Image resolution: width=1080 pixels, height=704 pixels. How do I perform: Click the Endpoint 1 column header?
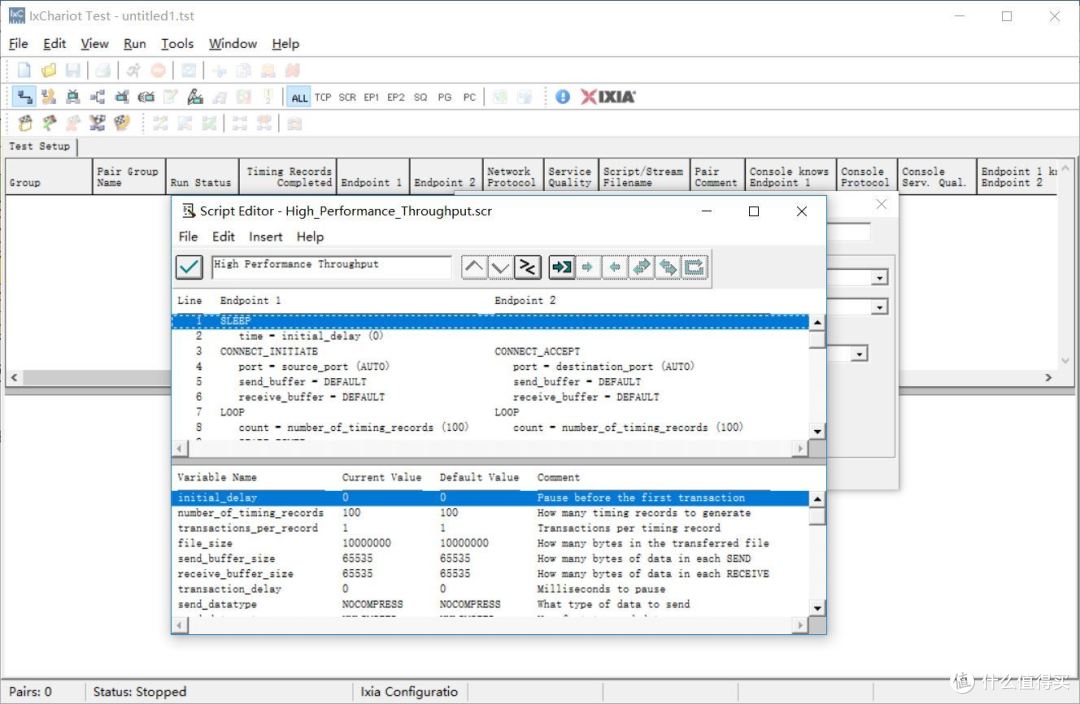373,176
